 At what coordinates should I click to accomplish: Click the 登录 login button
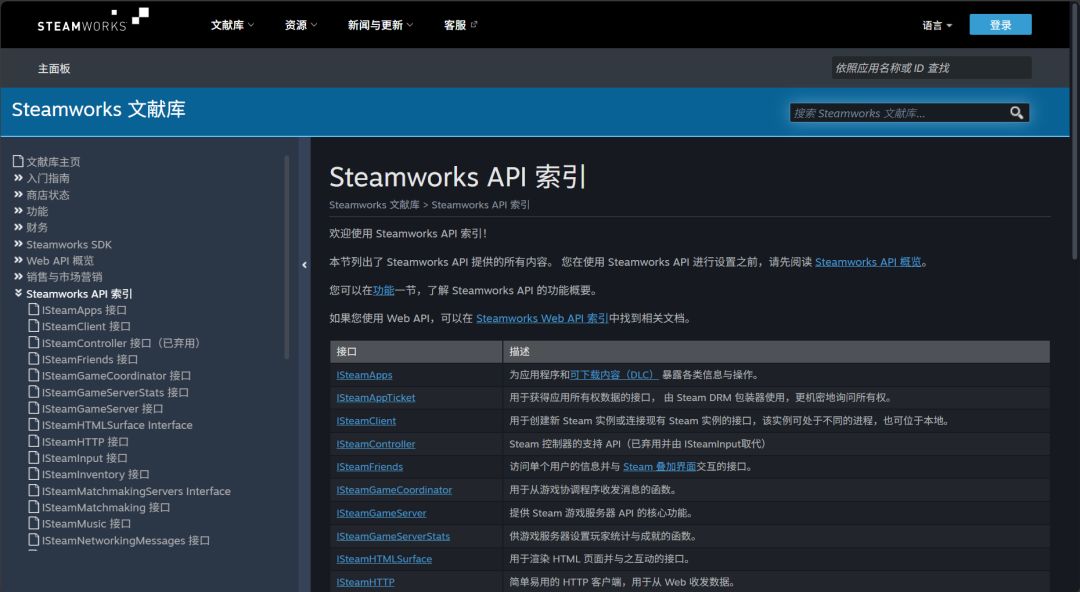(1000, 25)
